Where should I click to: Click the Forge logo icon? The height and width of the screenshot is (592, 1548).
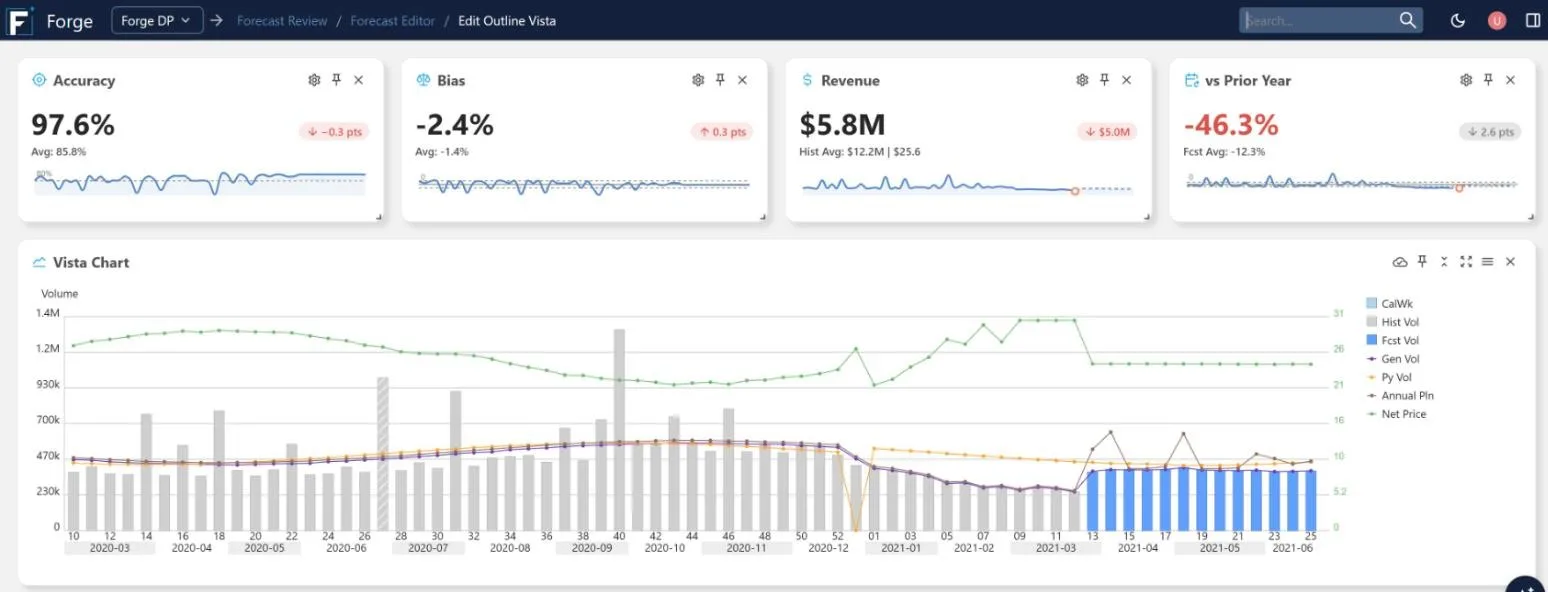point(20,21)
